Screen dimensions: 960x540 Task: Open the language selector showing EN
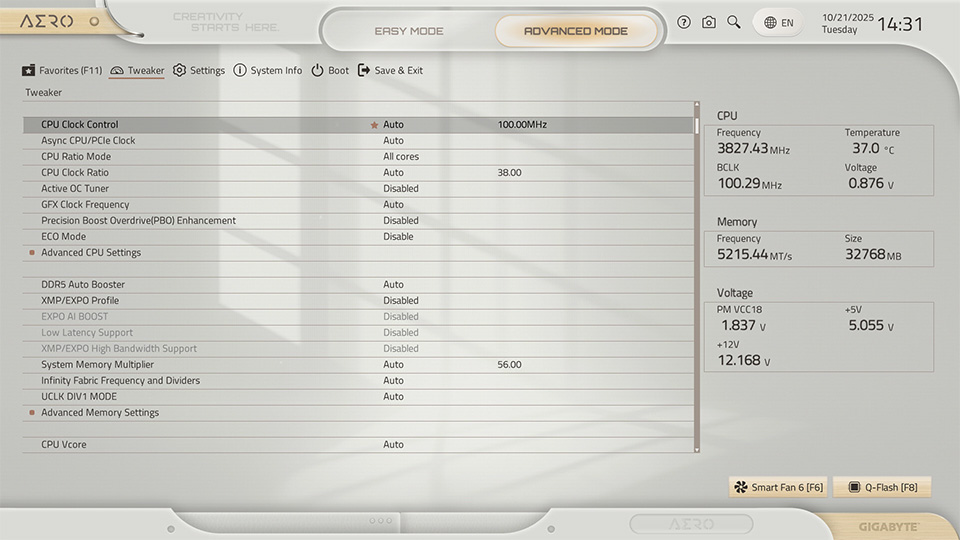[x=778, y=22]
